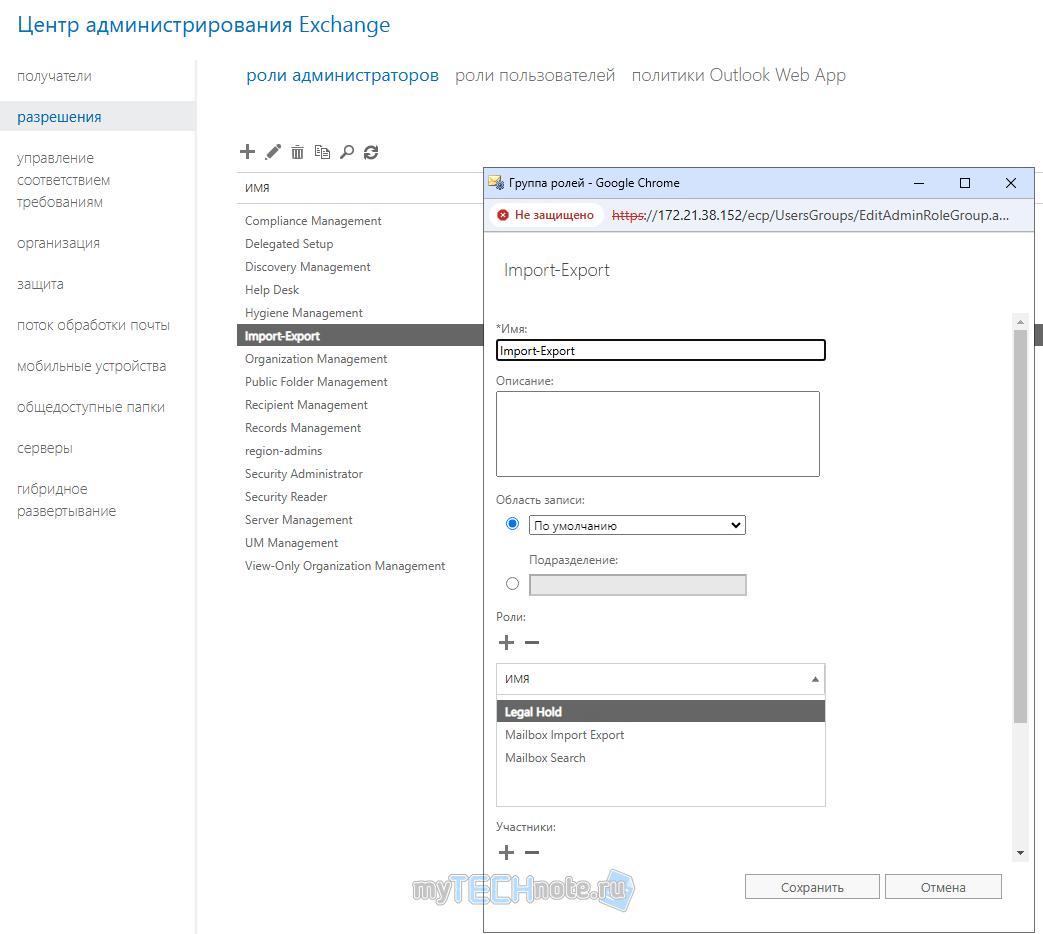Switch to роли администраторов tab
Image resolution: width=1043 pixels, height=934 pixels.
click(343, 75)
